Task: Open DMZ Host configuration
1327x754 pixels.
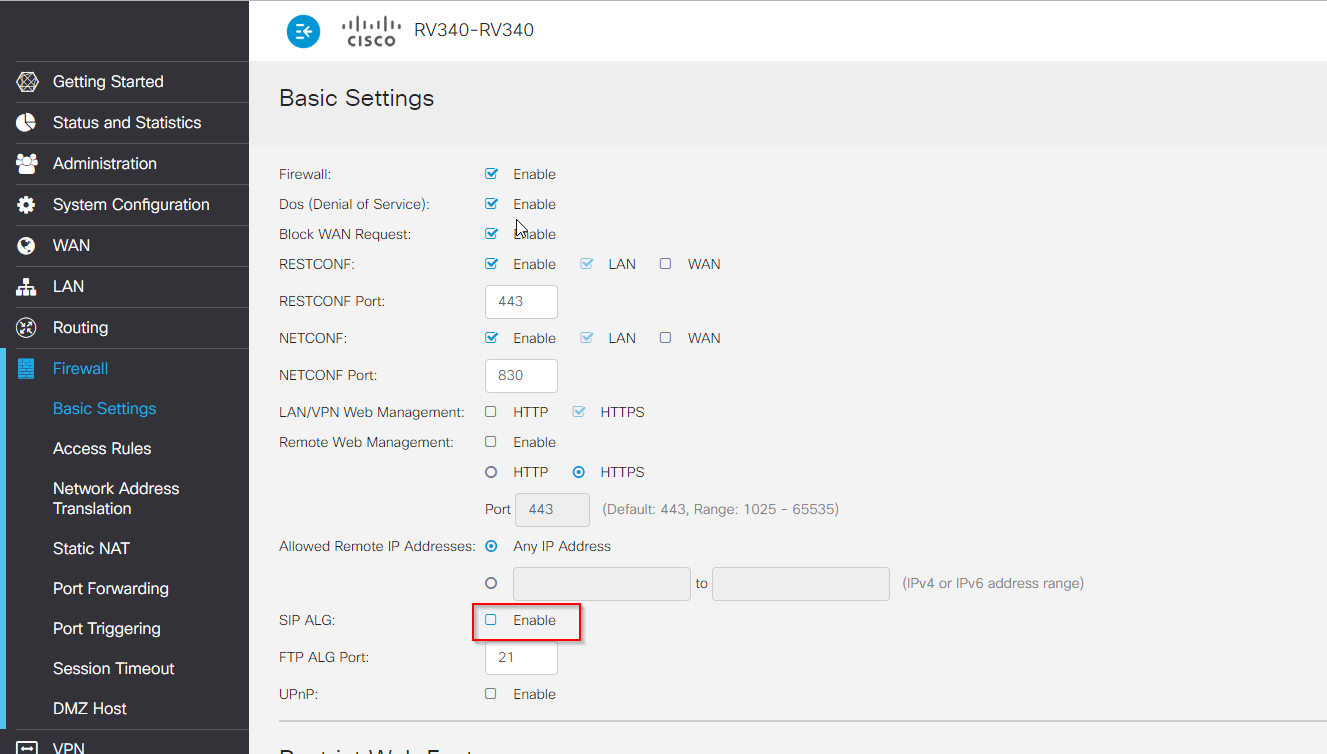Action: tap(88, 708)
